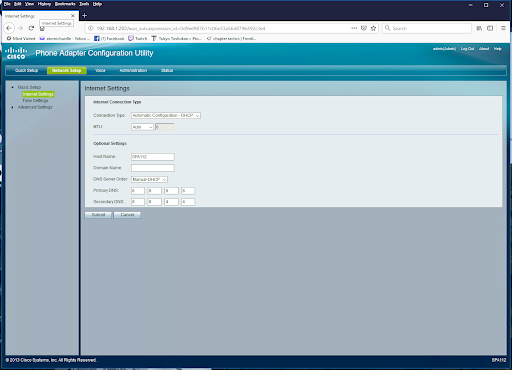Click the browser address bar URL
Image resolution: width=512 pixels, height=370 pixels.
181,29
